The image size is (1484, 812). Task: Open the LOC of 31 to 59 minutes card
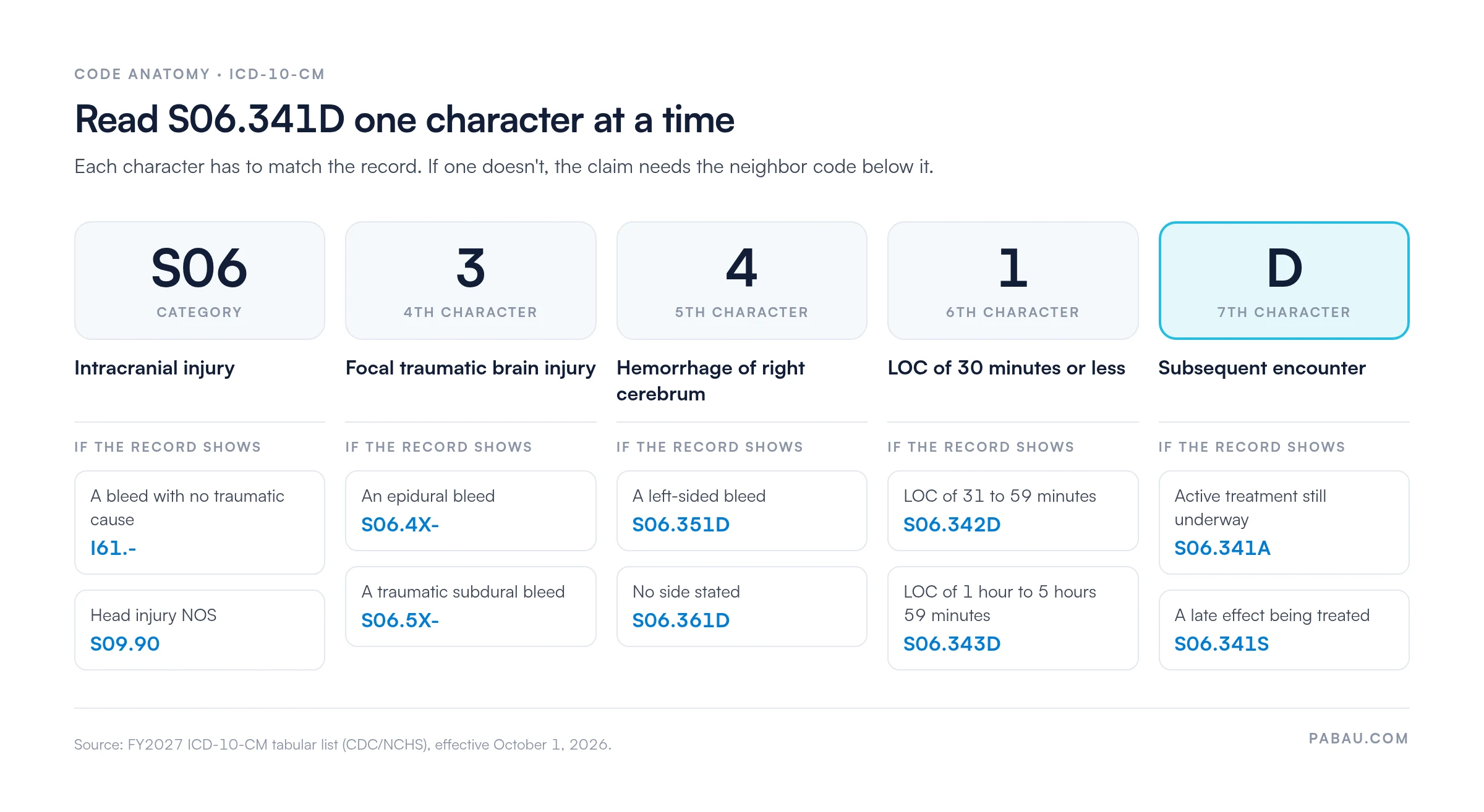point(1013,510)
